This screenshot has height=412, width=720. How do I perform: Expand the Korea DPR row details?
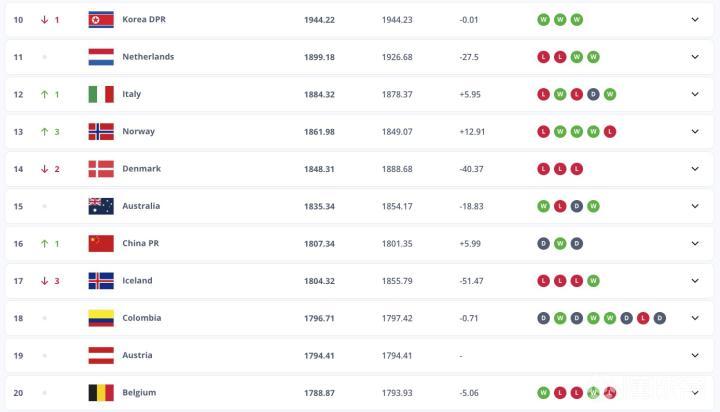[695, 19]
